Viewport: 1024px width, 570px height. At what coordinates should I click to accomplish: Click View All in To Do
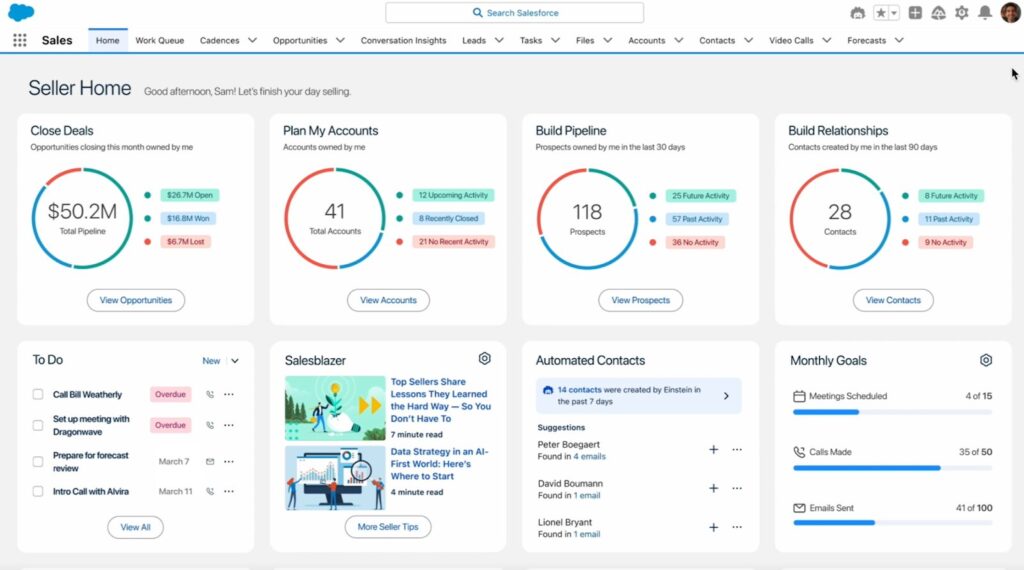tap(135, 528)
